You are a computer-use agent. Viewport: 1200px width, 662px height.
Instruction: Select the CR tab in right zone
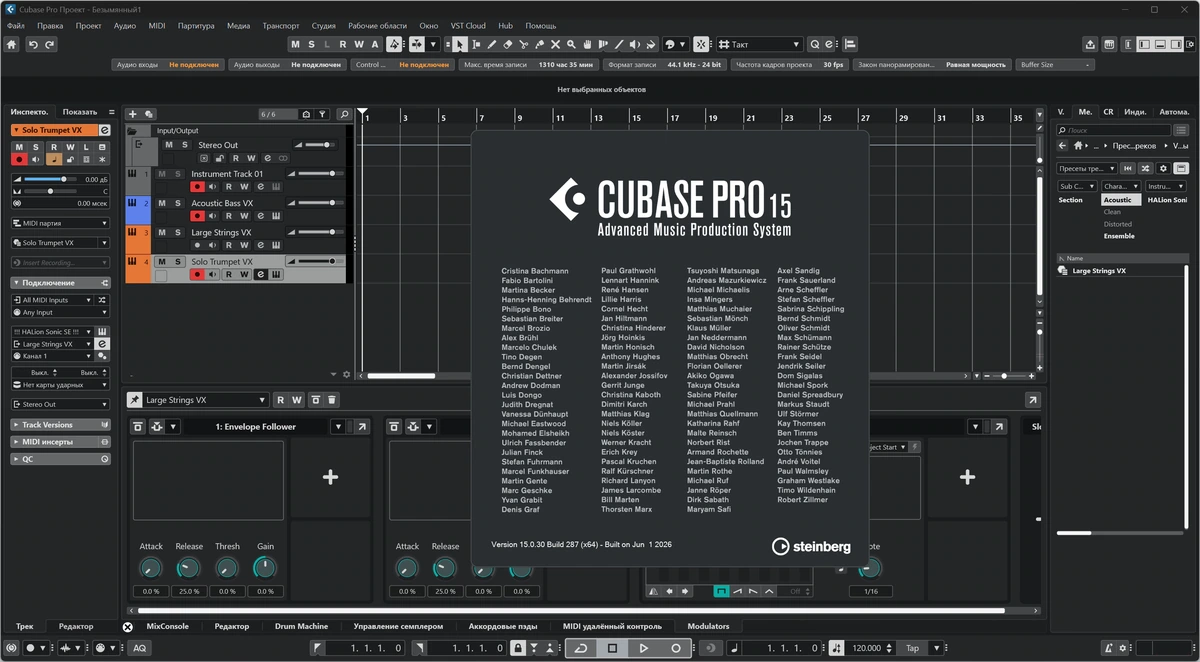1108,112
